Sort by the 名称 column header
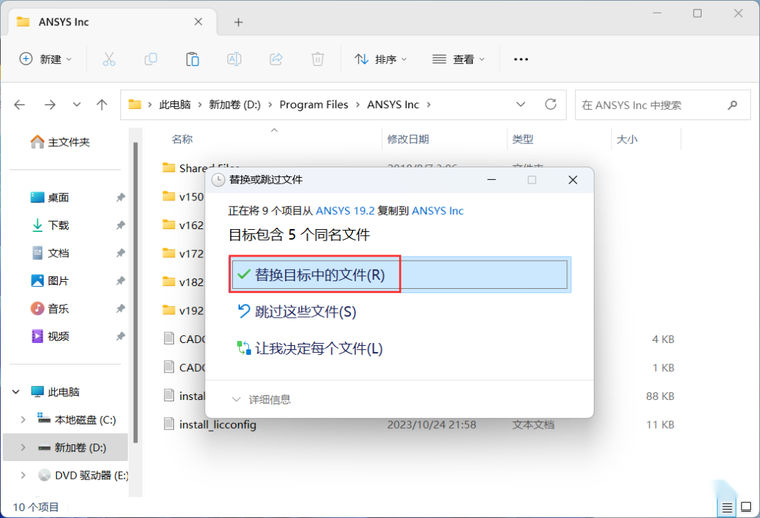Screen dimensions: 760x518 182,140
